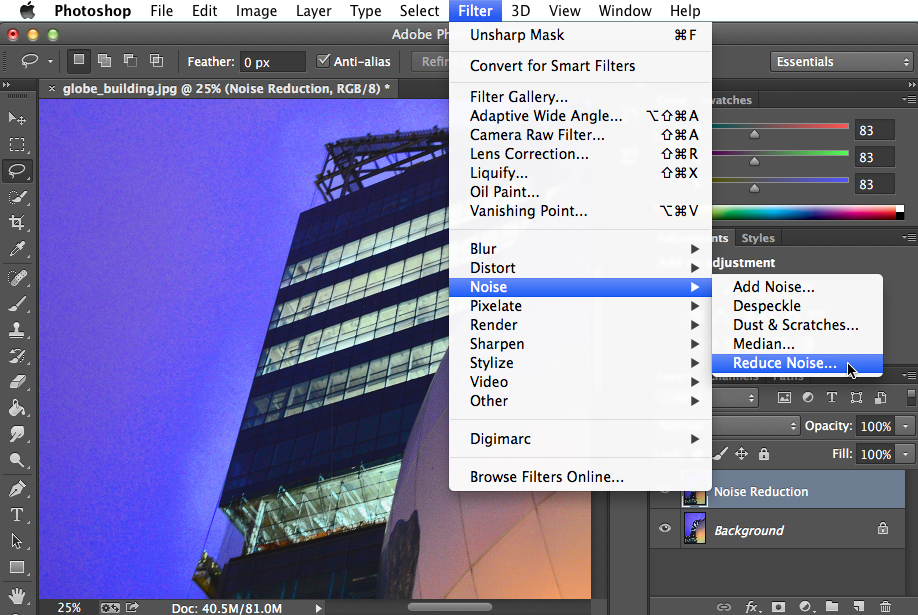Click the Background layer thumbnail
Image resolution: width=918 pixels, height=615 pixels.
pyautogui.click(x=696, y=529)
